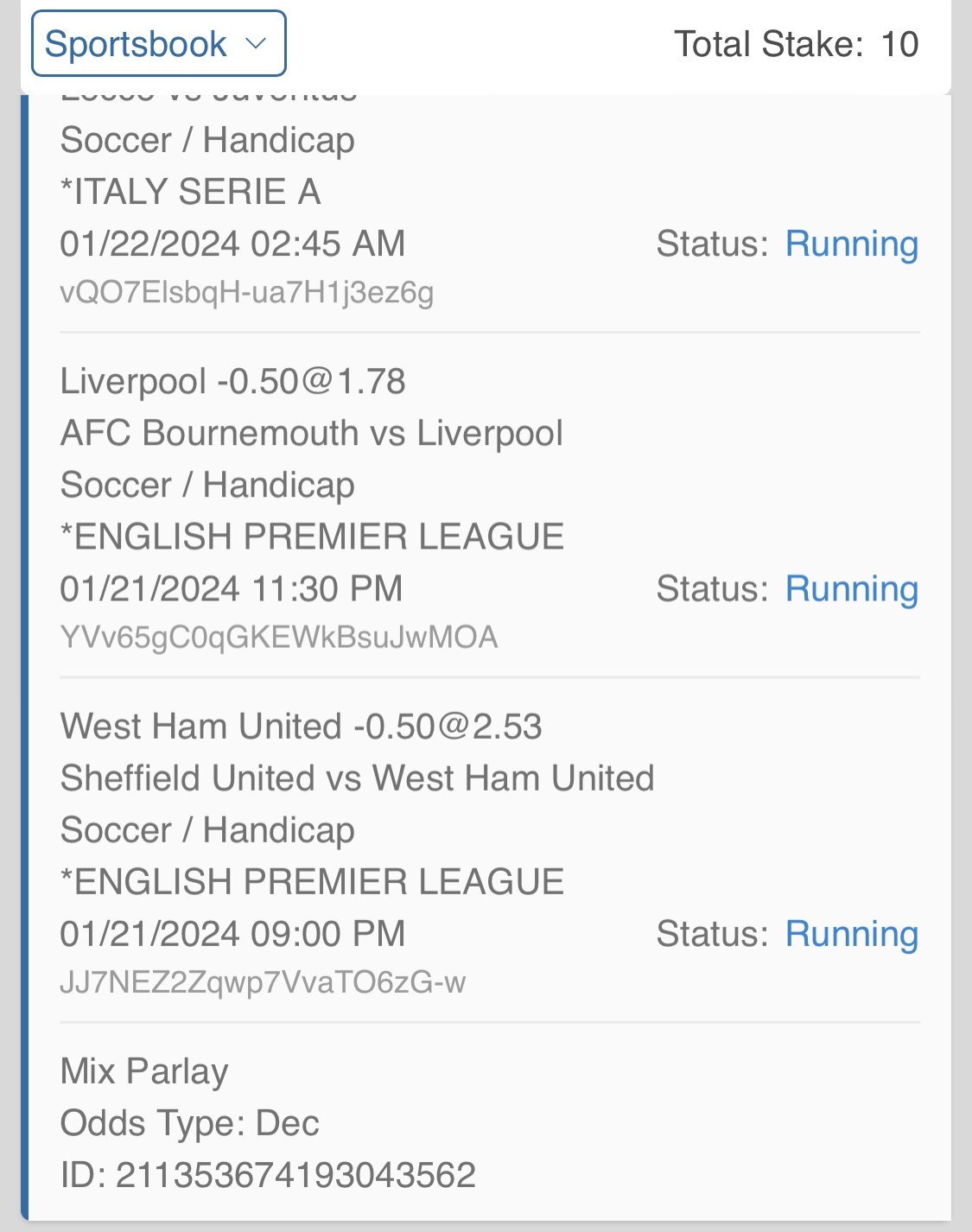Tap the Mix Parlay label
The width and height of the screenshot is (972, 1232).
[144, 1071]
